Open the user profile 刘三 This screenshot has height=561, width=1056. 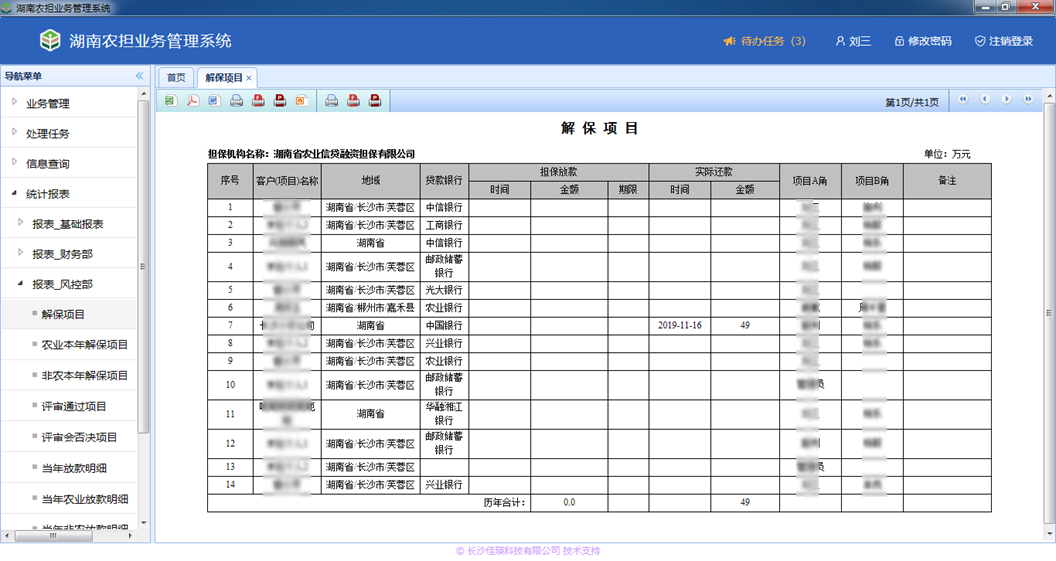pos(853,41)
